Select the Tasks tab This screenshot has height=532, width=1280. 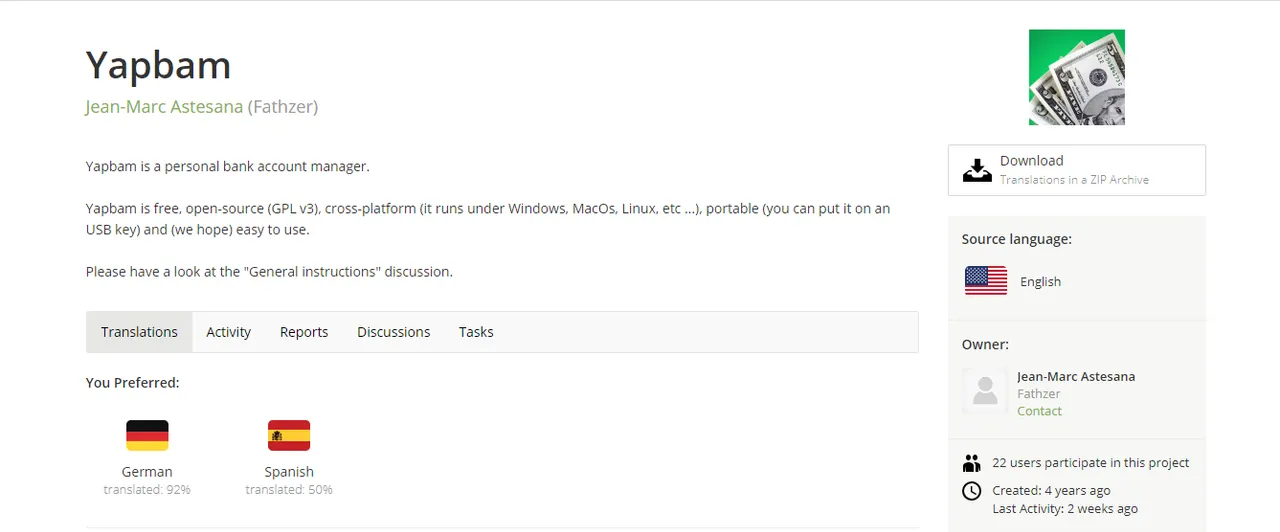[476, 332]
